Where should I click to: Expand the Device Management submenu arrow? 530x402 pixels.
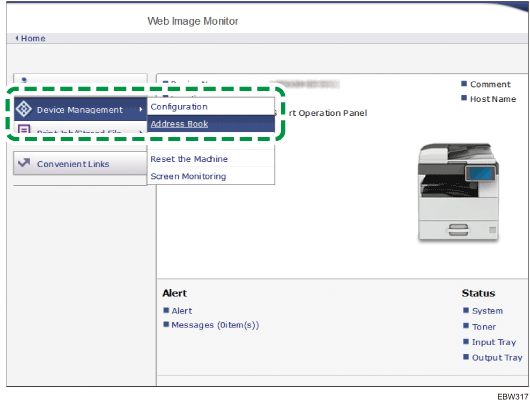coord(141,109)
